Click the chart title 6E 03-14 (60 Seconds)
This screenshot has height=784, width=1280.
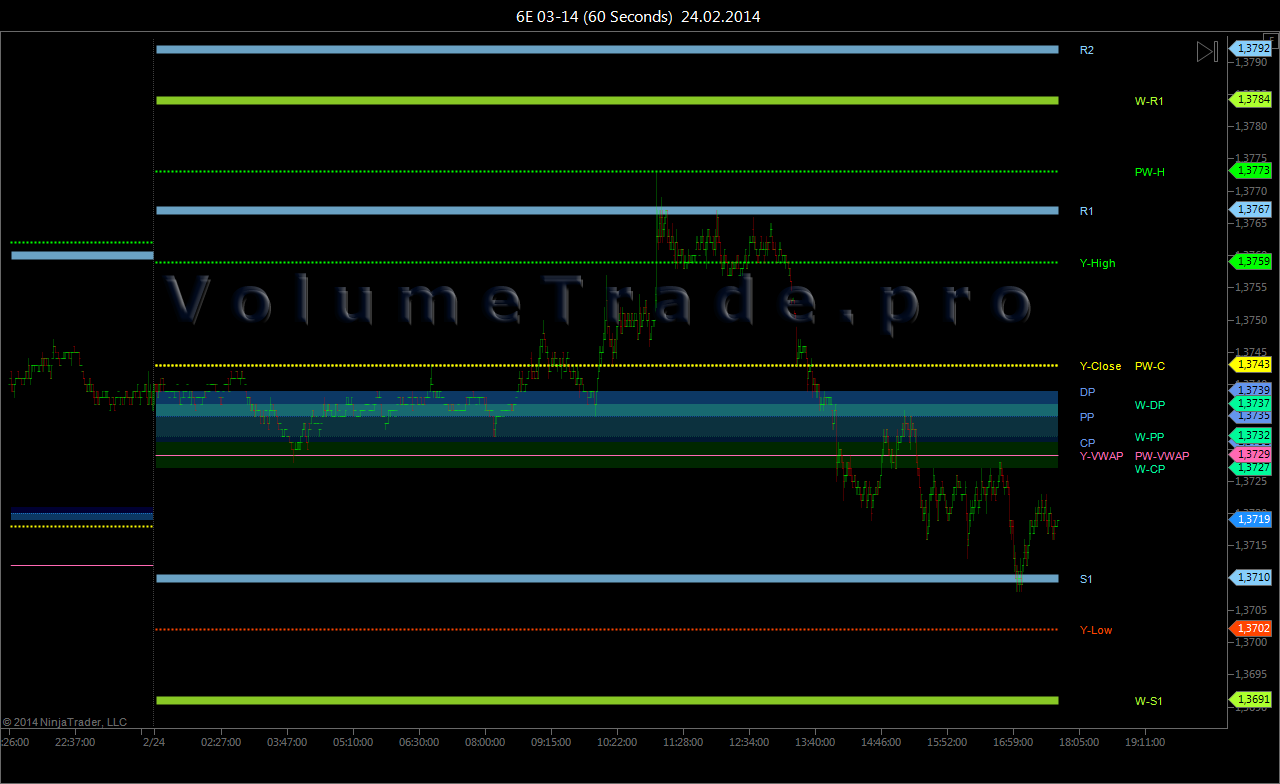(x=594, y=16)
